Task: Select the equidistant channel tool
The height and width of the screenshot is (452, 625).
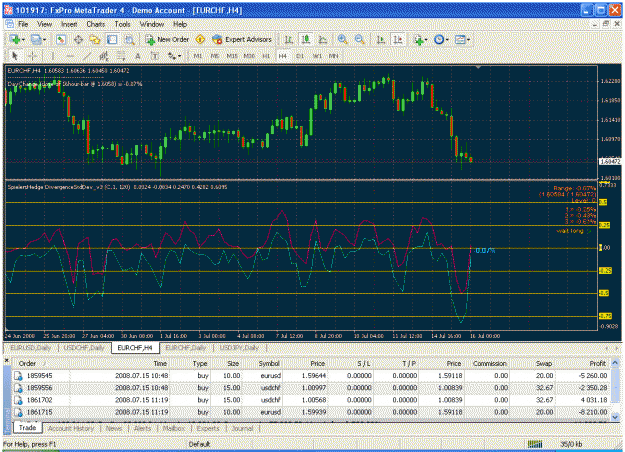Action: click(x=104, y=56)
